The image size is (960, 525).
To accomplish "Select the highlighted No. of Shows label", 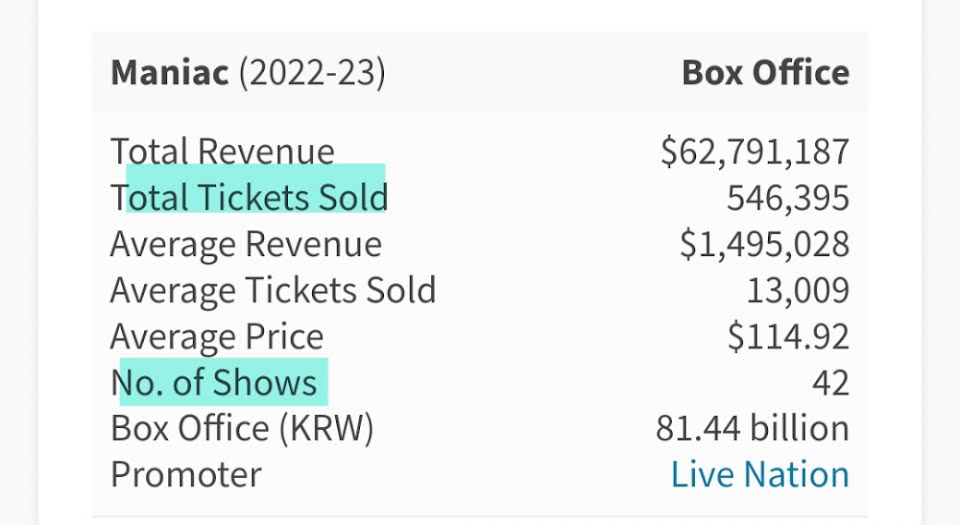I will point(214,382).
